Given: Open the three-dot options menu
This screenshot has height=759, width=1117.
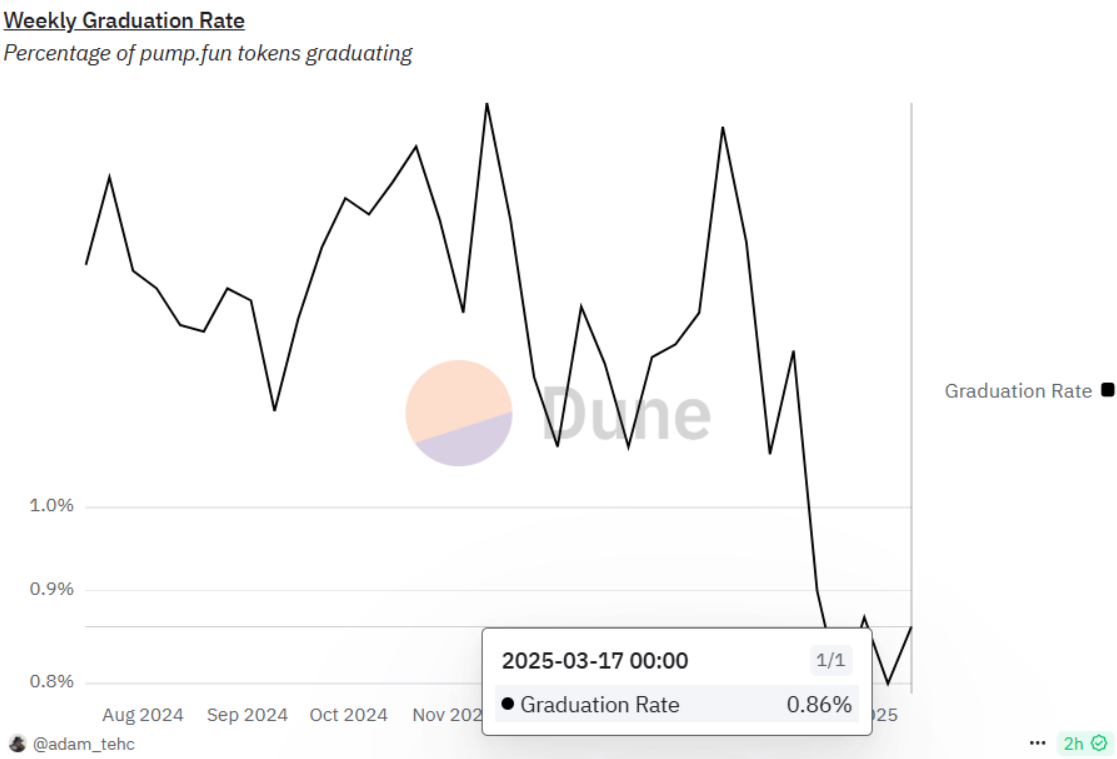Looking at the screenshot, I should [x=1037, y=743].
